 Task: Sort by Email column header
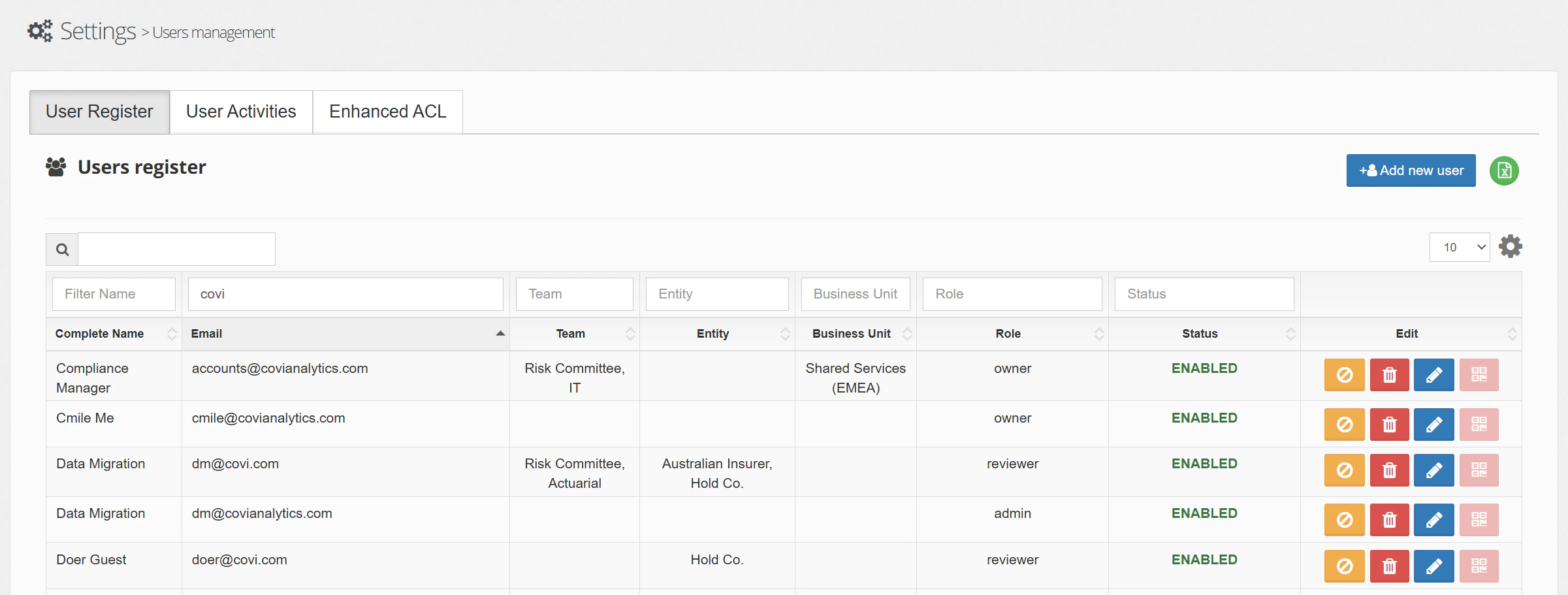(345, 334)
